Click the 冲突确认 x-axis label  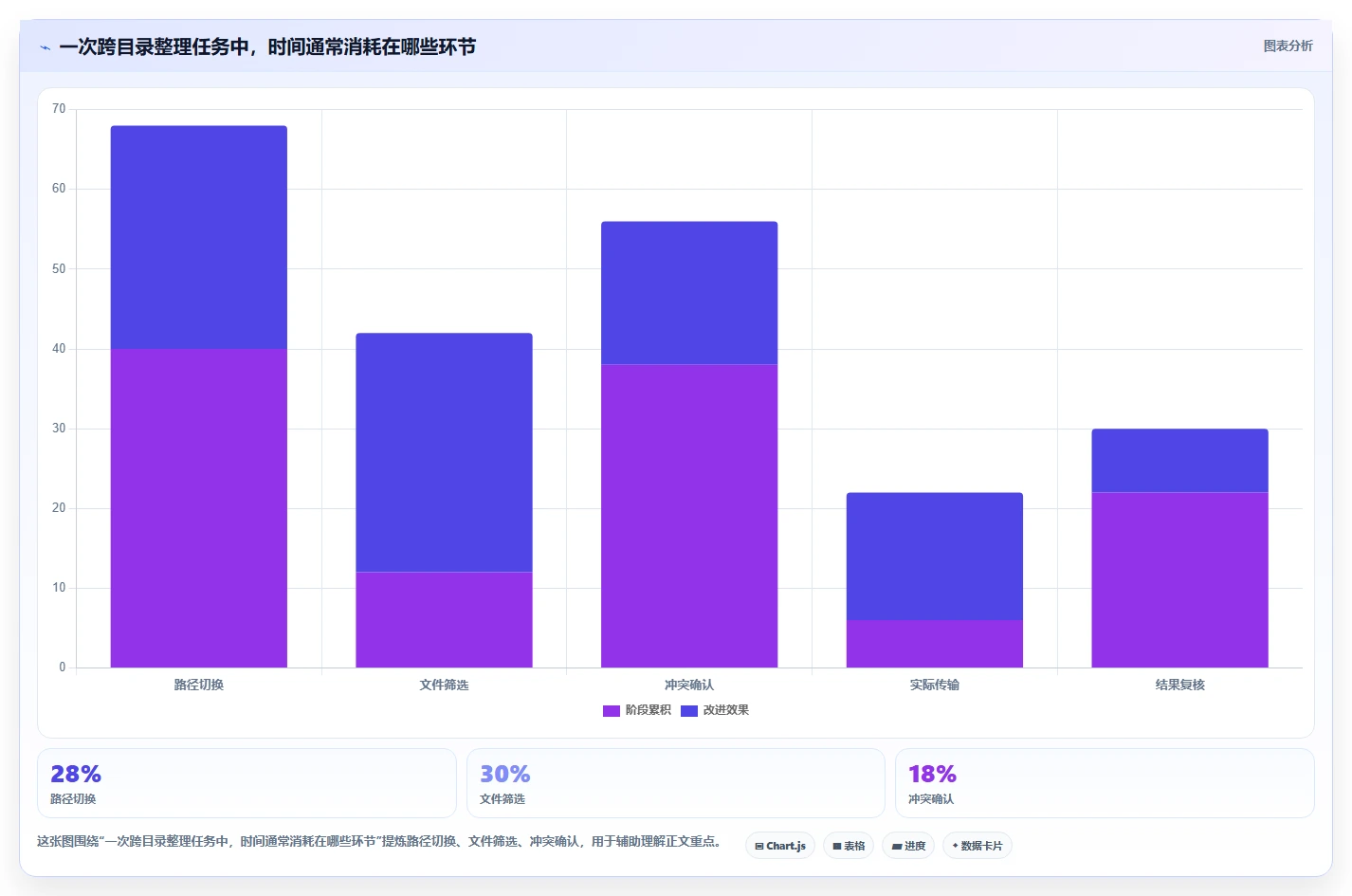pyautogui.click(x=689, y=685)
